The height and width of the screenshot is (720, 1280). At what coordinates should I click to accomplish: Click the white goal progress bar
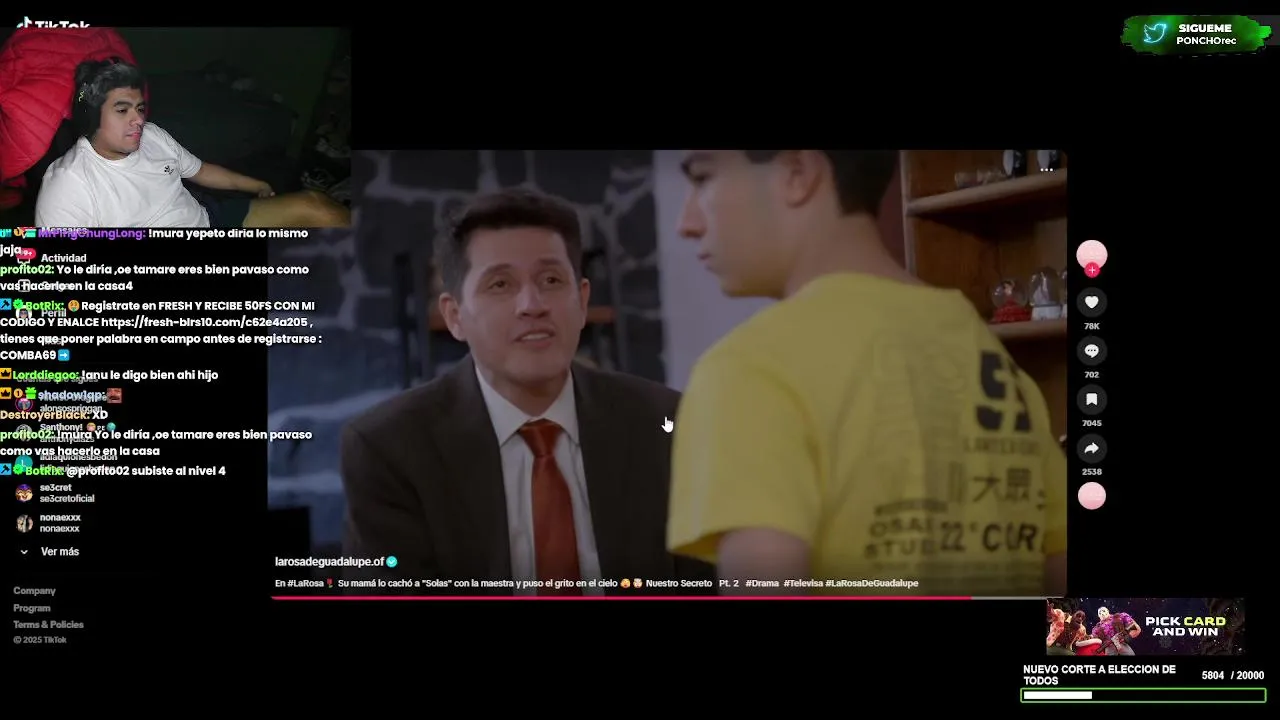[x=1143, y=695]
